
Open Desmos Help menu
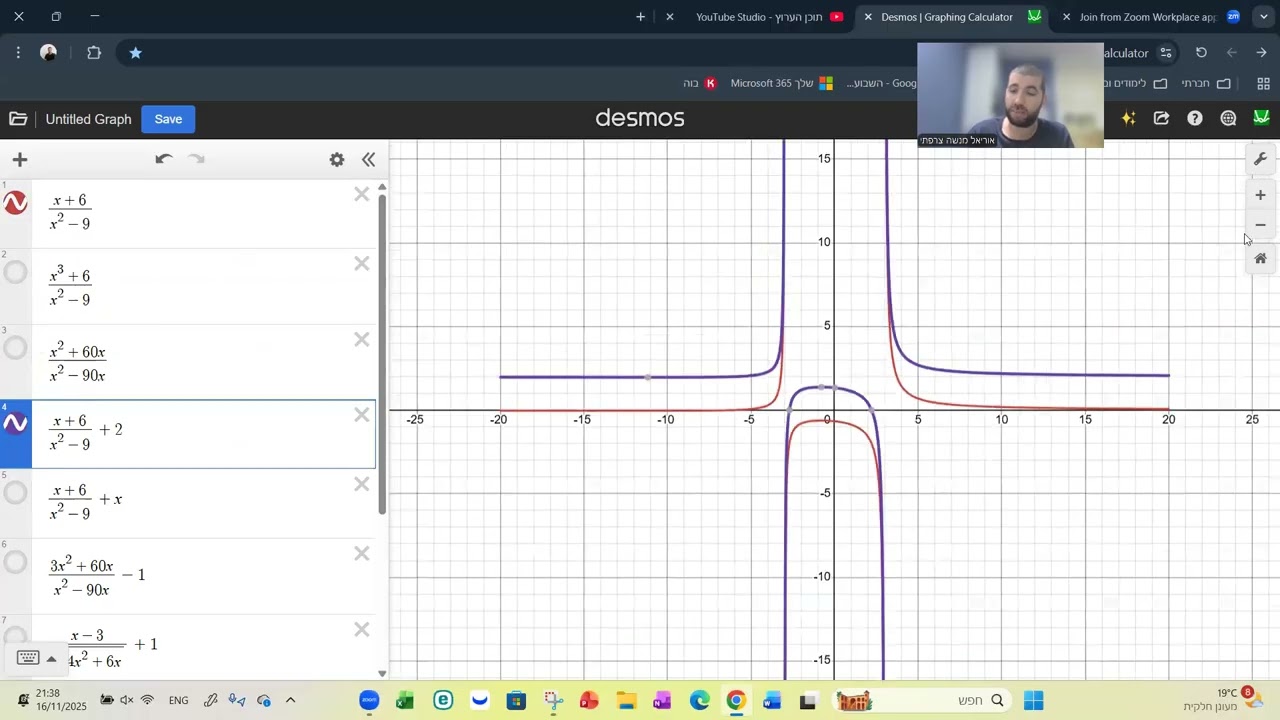point(1194,118)
